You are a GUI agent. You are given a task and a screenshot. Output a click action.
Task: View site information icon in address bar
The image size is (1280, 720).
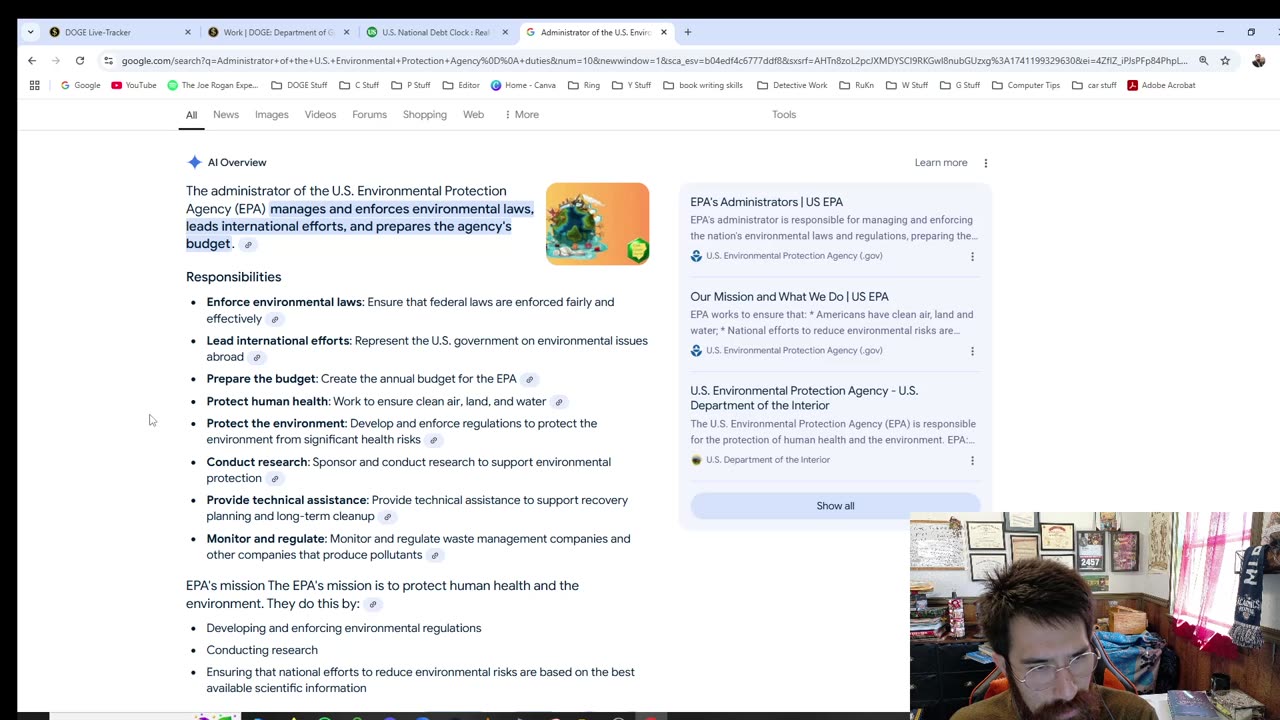tap(109, 60)
